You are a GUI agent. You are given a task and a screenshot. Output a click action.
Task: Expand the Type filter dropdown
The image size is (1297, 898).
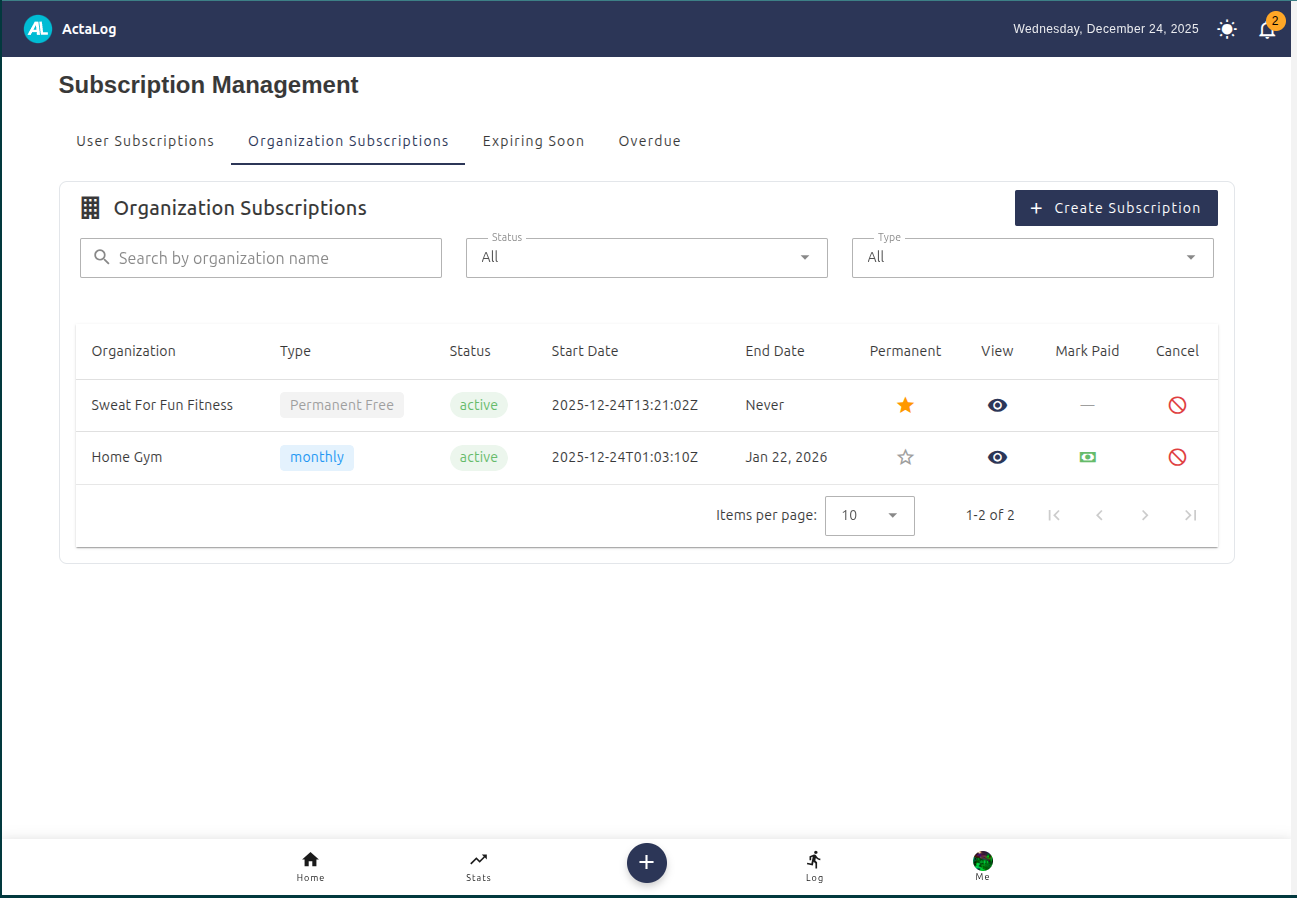click(x=1032, y=258)
